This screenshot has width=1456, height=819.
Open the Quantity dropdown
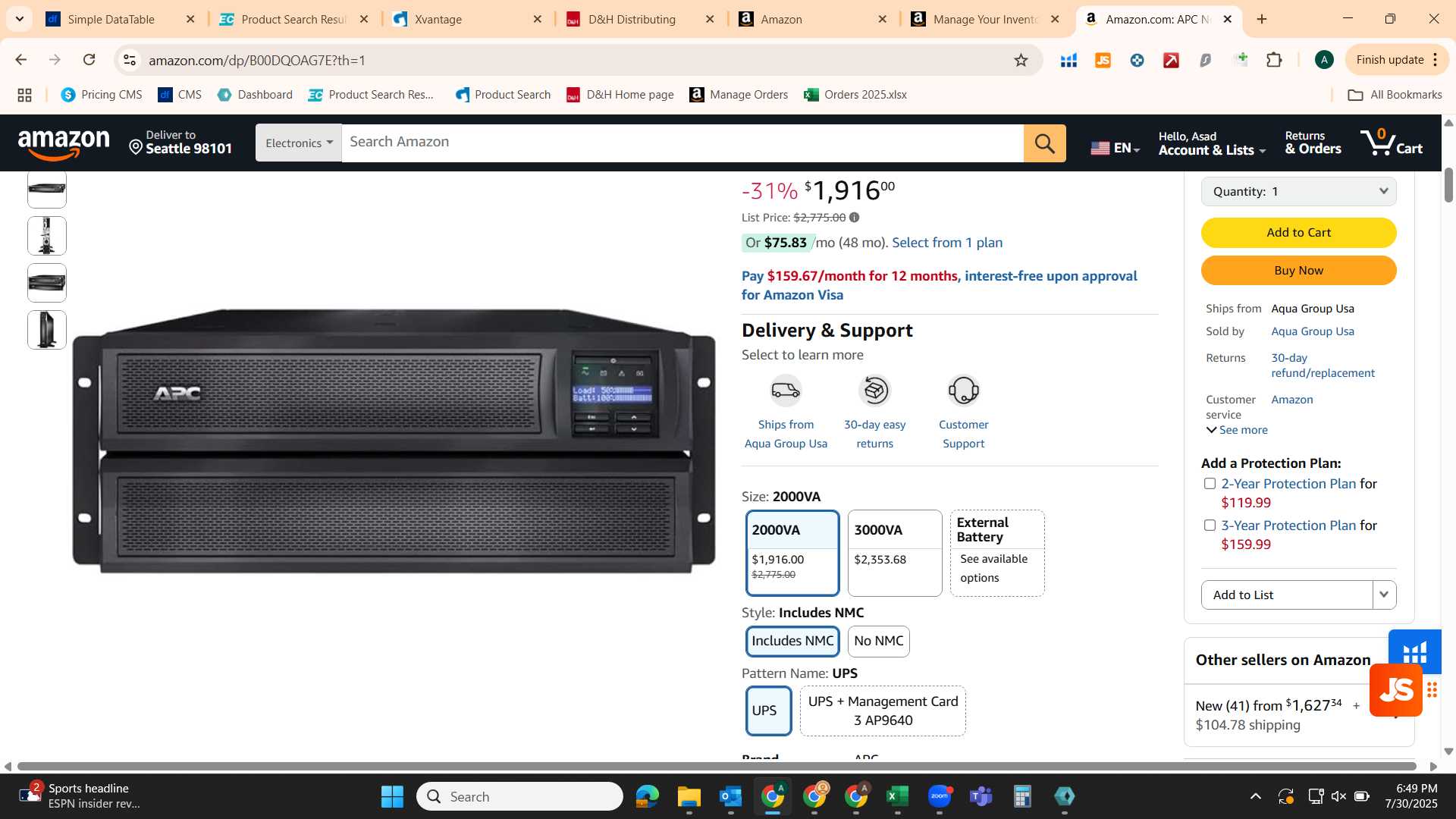[1298, 192]
